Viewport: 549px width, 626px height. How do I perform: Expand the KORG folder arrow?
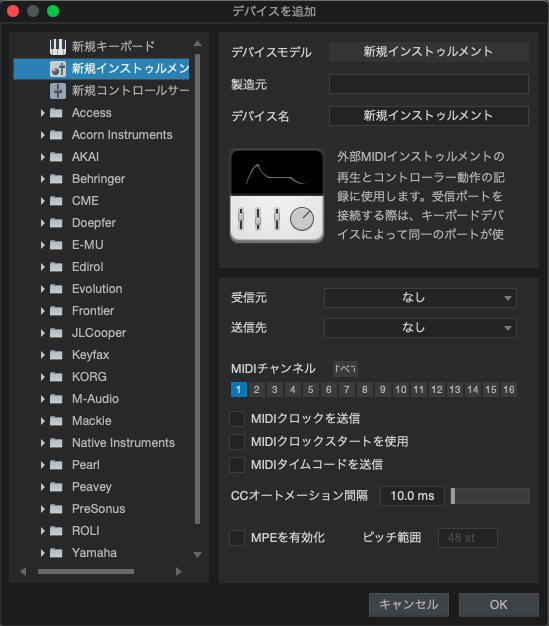pos(42,376)
